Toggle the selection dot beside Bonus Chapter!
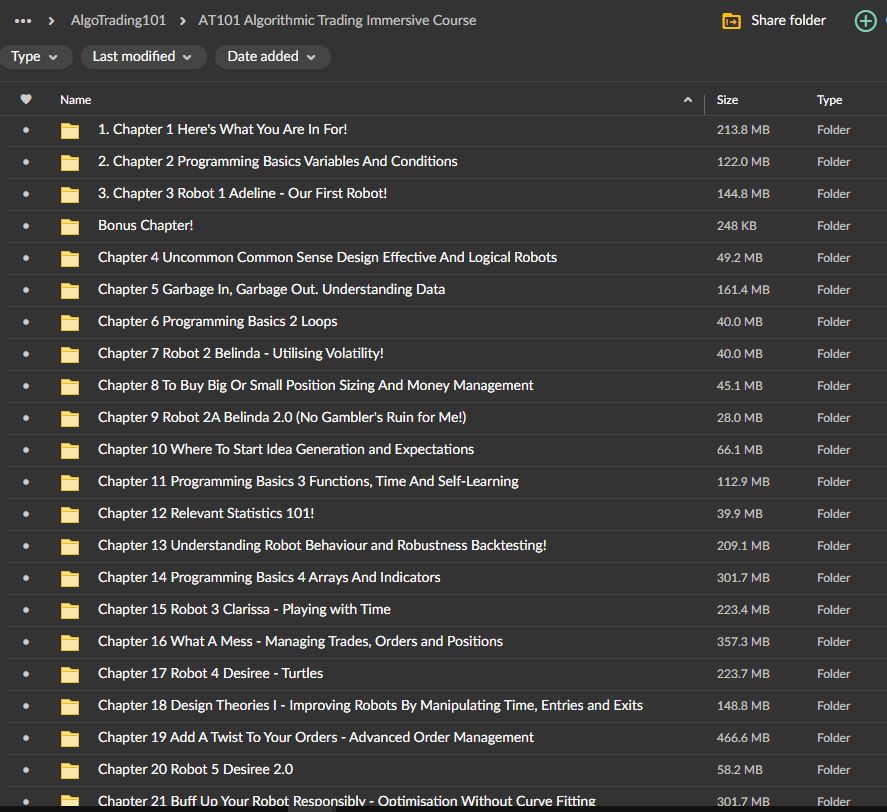 tap(26, 225)
